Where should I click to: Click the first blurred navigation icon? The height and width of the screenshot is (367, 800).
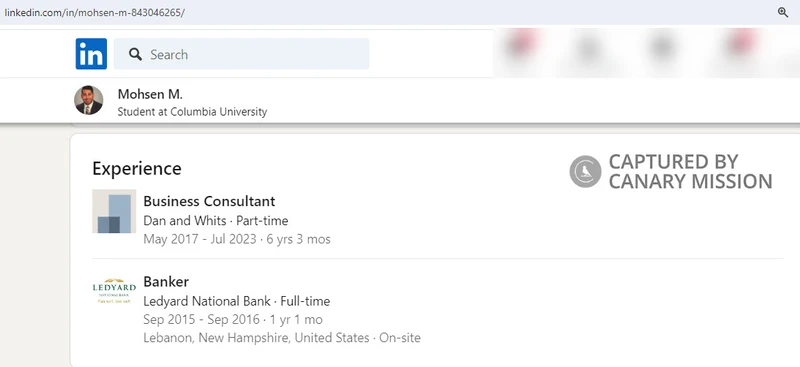[519, 47]
